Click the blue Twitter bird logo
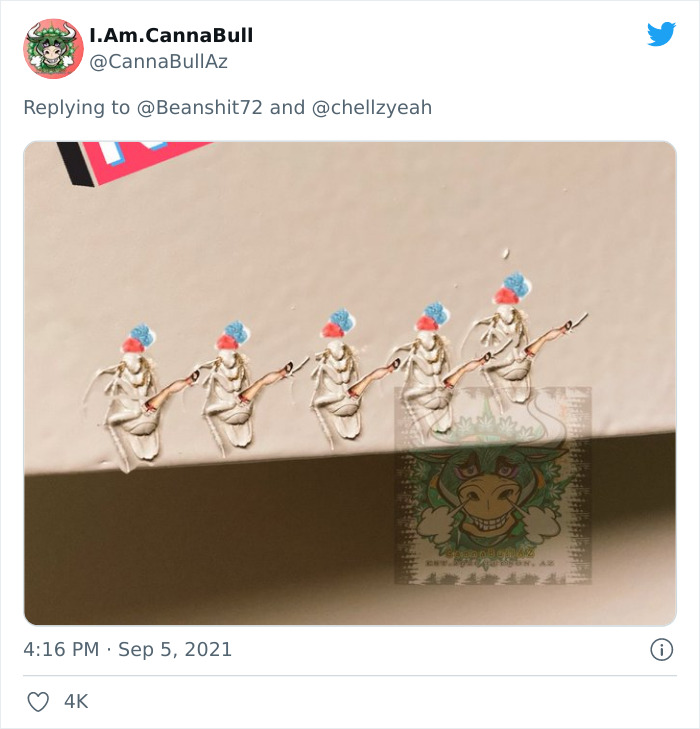The height and width of the screenshot is (729, 700). [x=661, y=34]
